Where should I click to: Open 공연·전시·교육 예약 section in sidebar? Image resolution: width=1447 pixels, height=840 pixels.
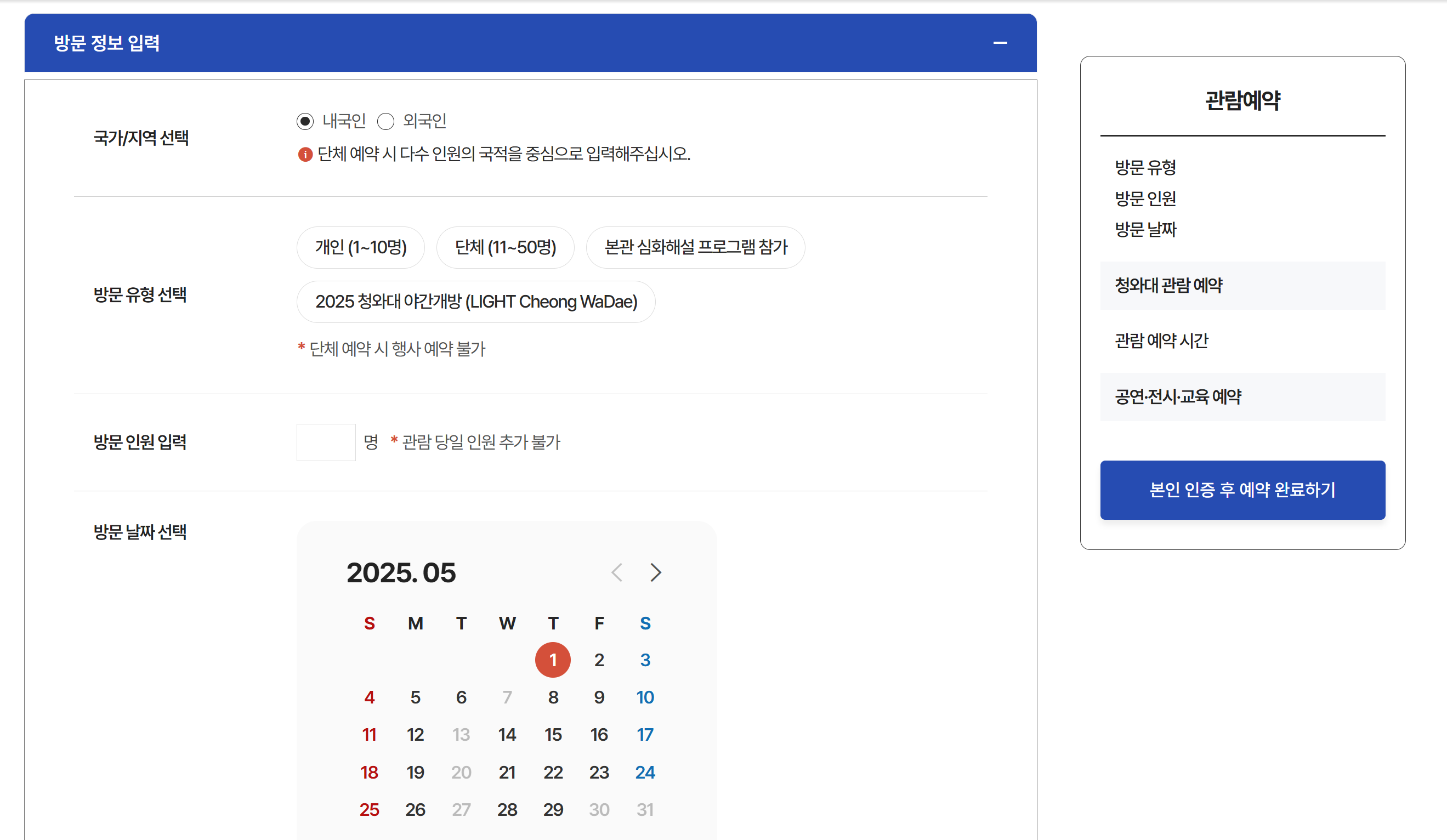(x=1242, y=397)
